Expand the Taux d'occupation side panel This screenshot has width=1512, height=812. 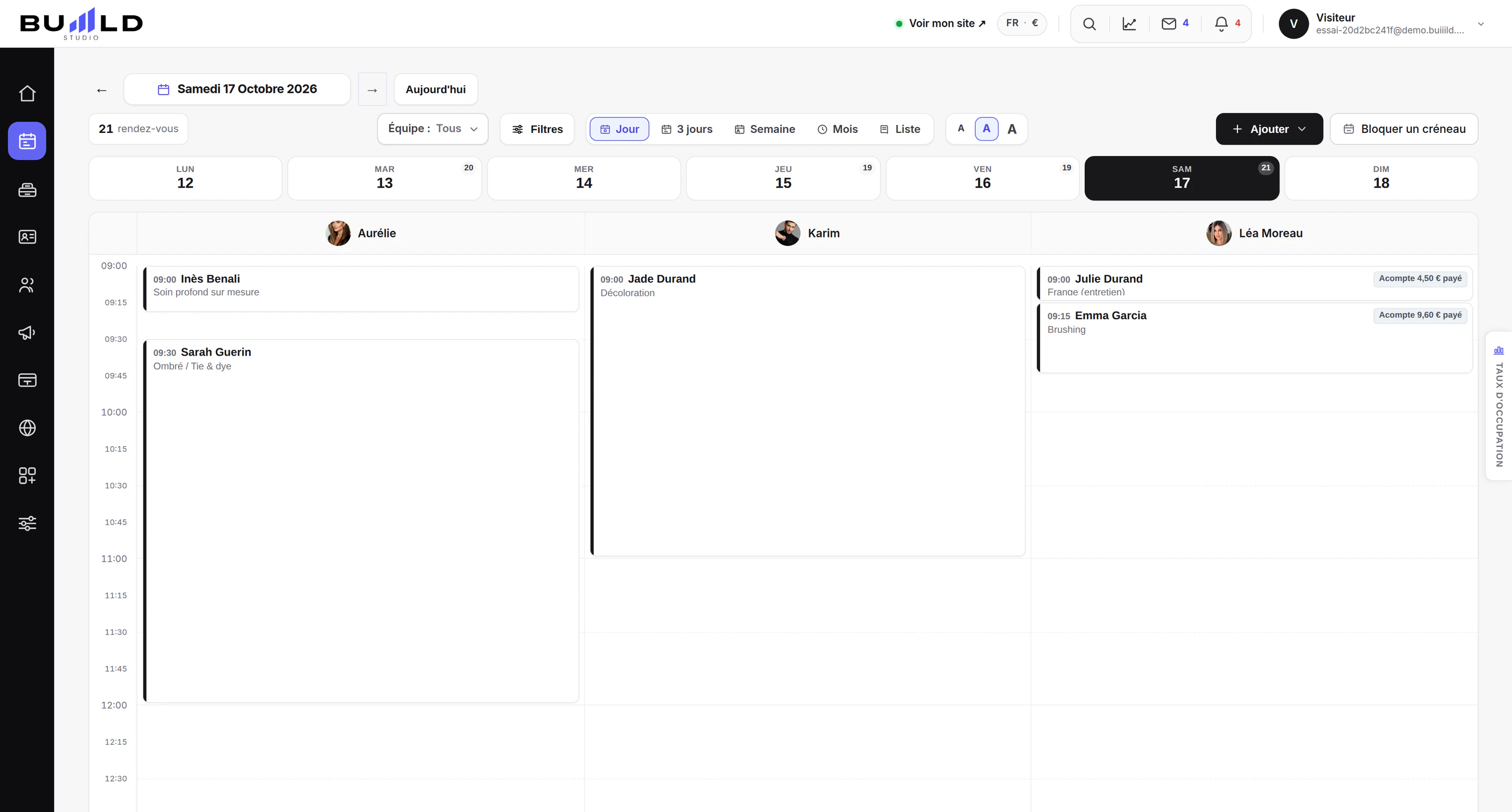coord(1499,407)
